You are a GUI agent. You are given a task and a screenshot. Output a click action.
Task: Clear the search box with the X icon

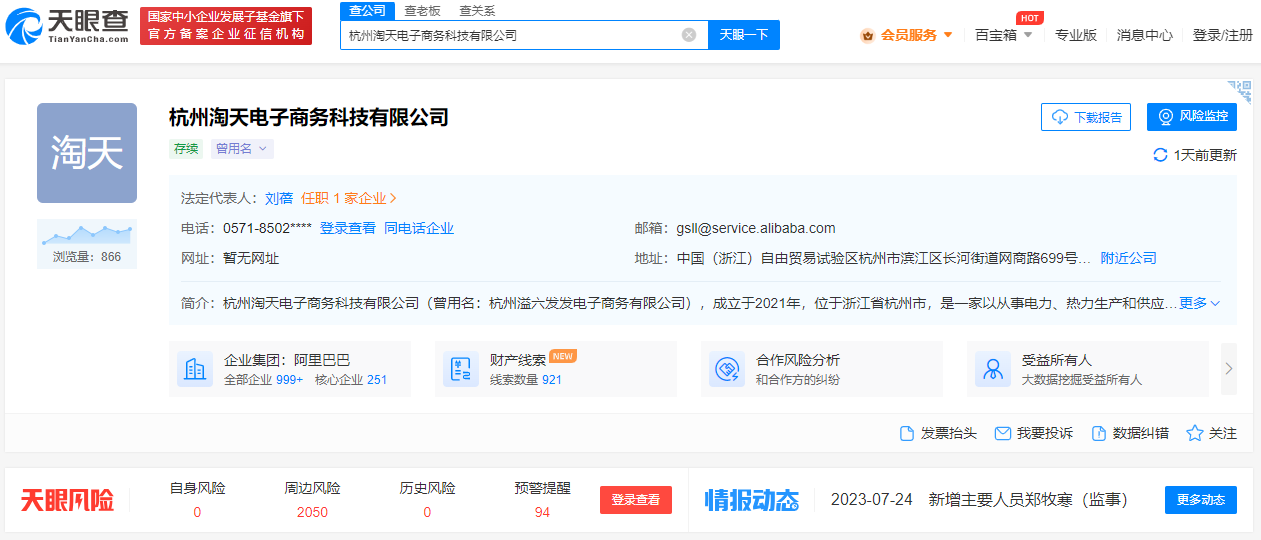pos(689,35)
